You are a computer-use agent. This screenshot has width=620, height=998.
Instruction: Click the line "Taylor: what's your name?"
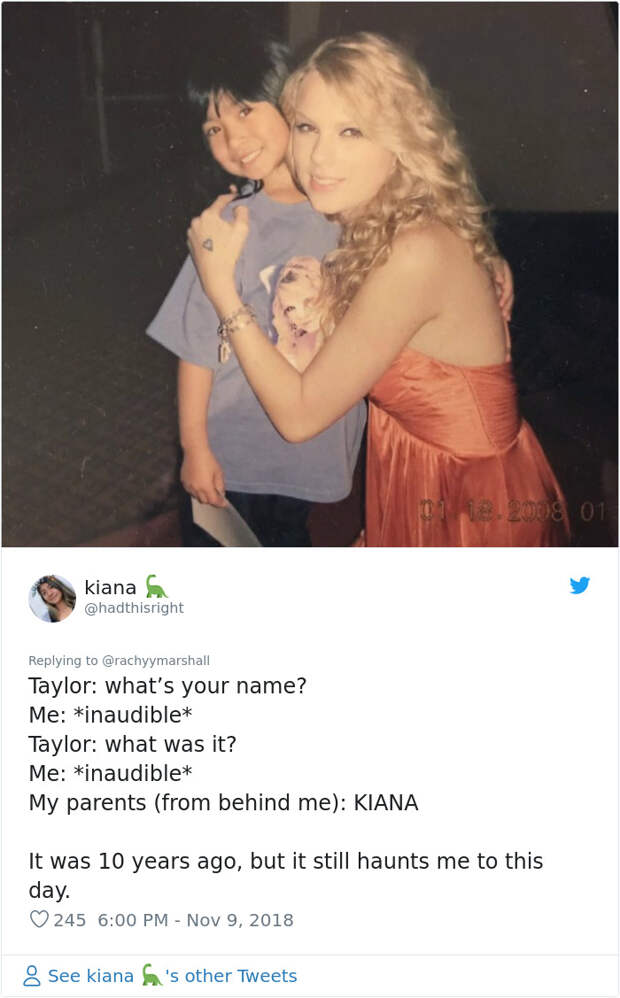[x=167, y=685]
